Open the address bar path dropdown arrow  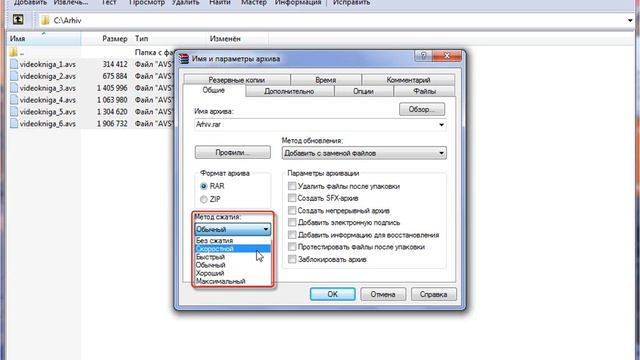(630, 20)
